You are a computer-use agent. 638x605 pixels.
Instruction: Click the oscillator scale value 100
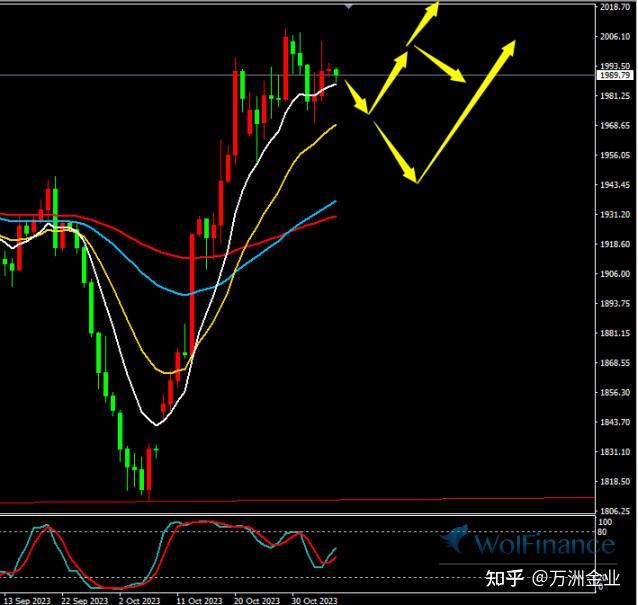click(605, 522)
